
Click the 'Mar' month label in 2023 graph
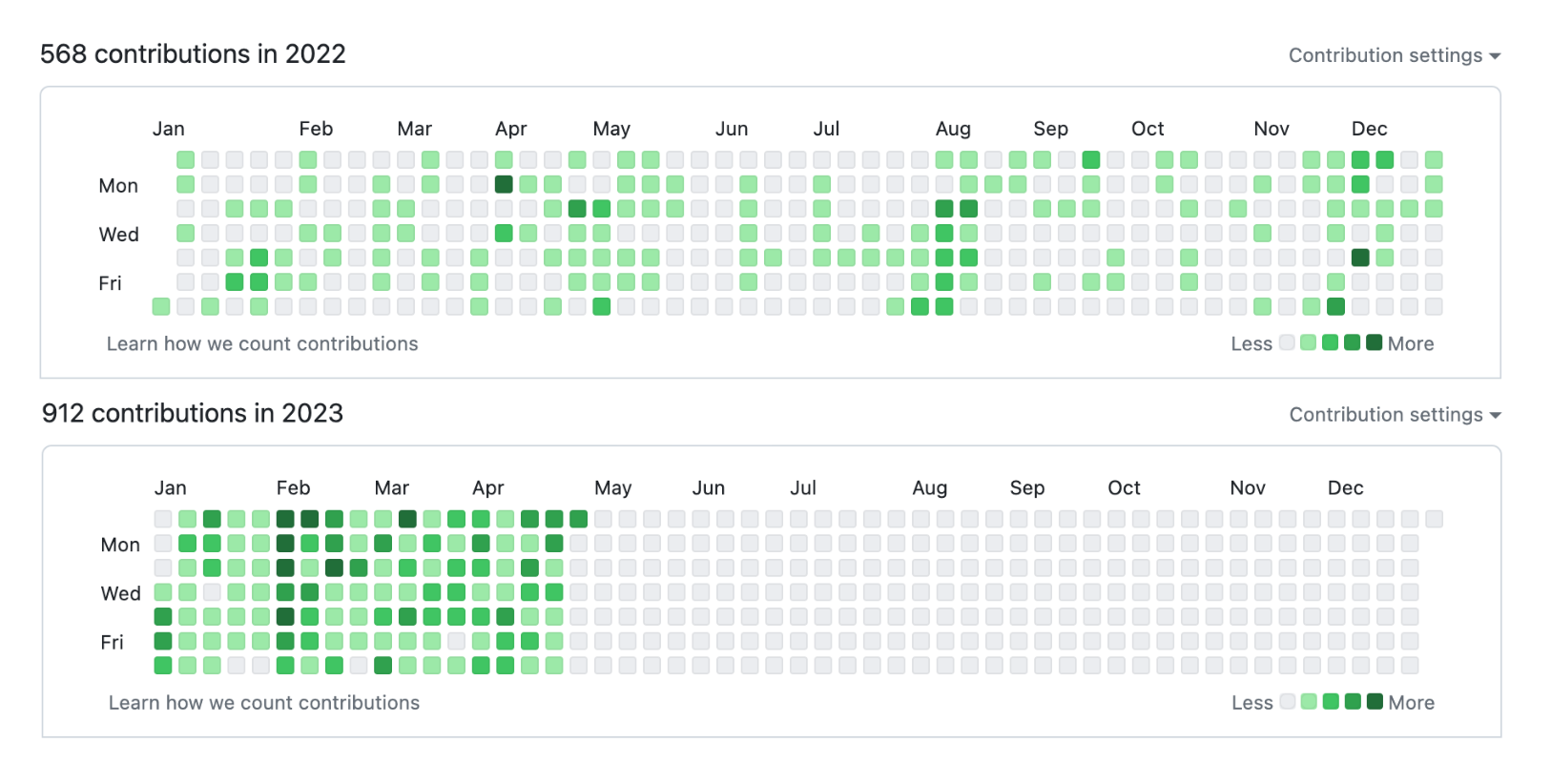(392, 488)
